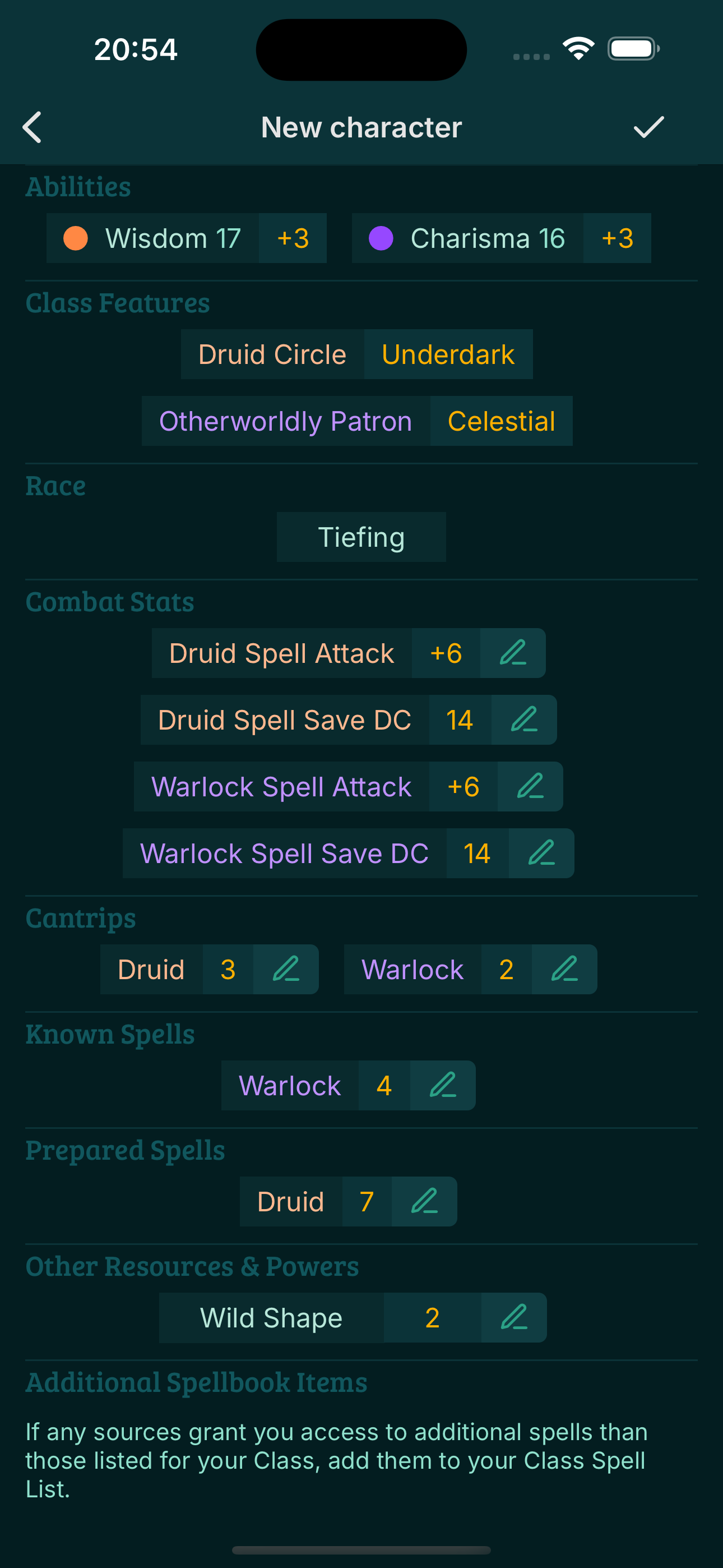The width and height of the screenshot is (723, 1568).
Task: Click the Otherworldly Patron feature label
Action: (285, 421)
